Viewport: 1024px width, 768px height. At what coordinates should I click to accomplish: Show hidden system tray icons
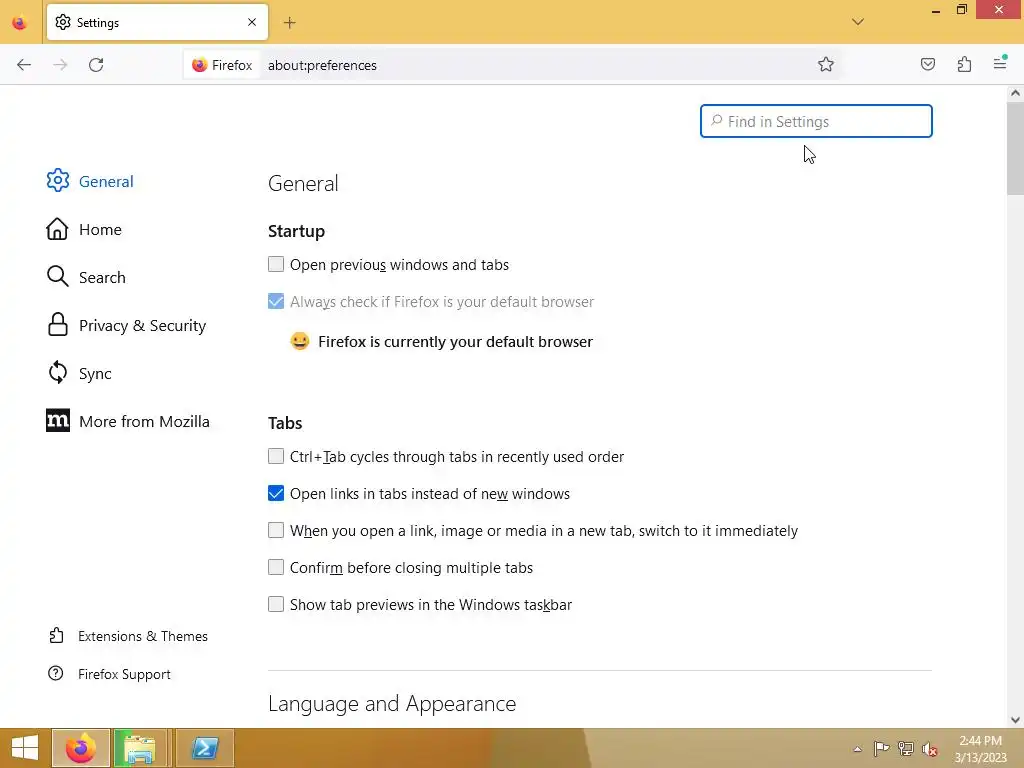857,749
